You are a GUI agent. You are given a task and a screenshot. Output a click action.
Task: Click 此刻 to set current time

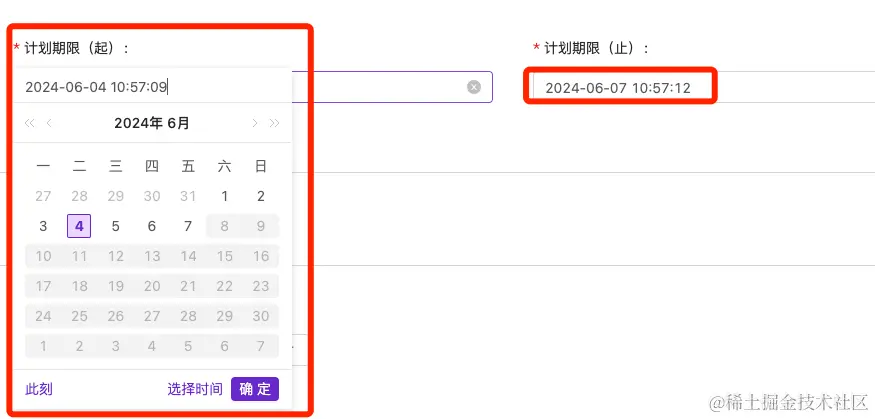click(39, 389)
